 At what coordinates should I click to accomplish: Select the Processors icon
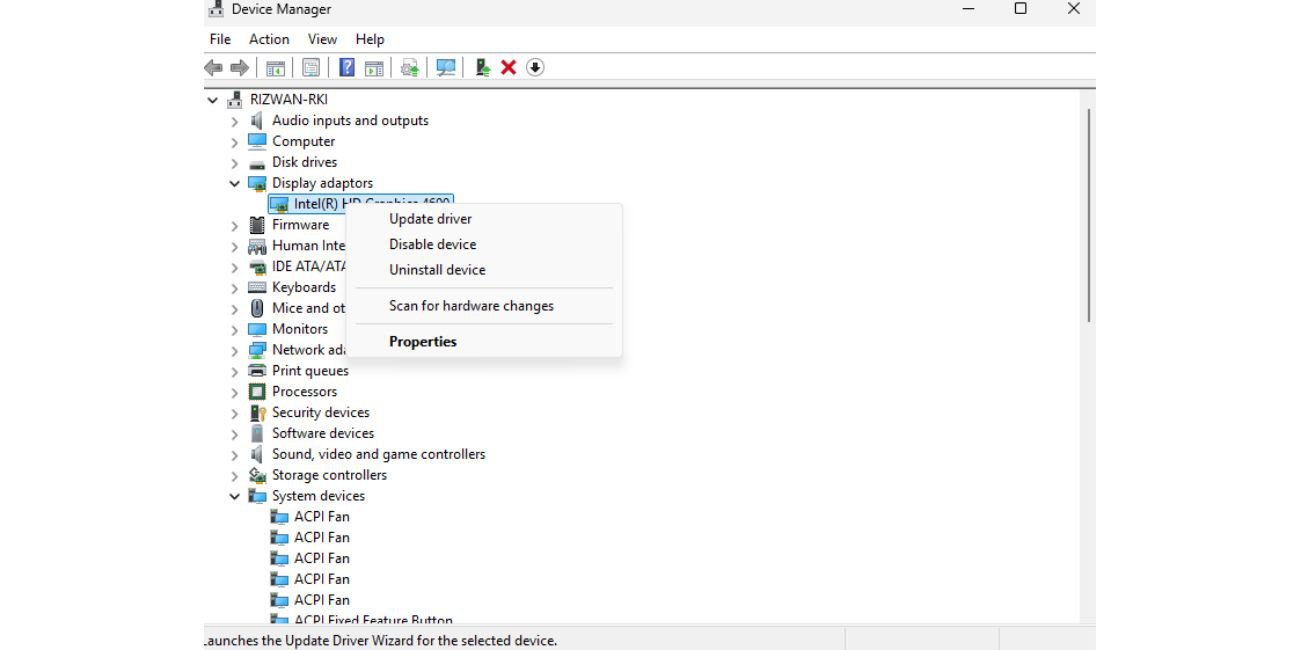[x=257, y=392]
